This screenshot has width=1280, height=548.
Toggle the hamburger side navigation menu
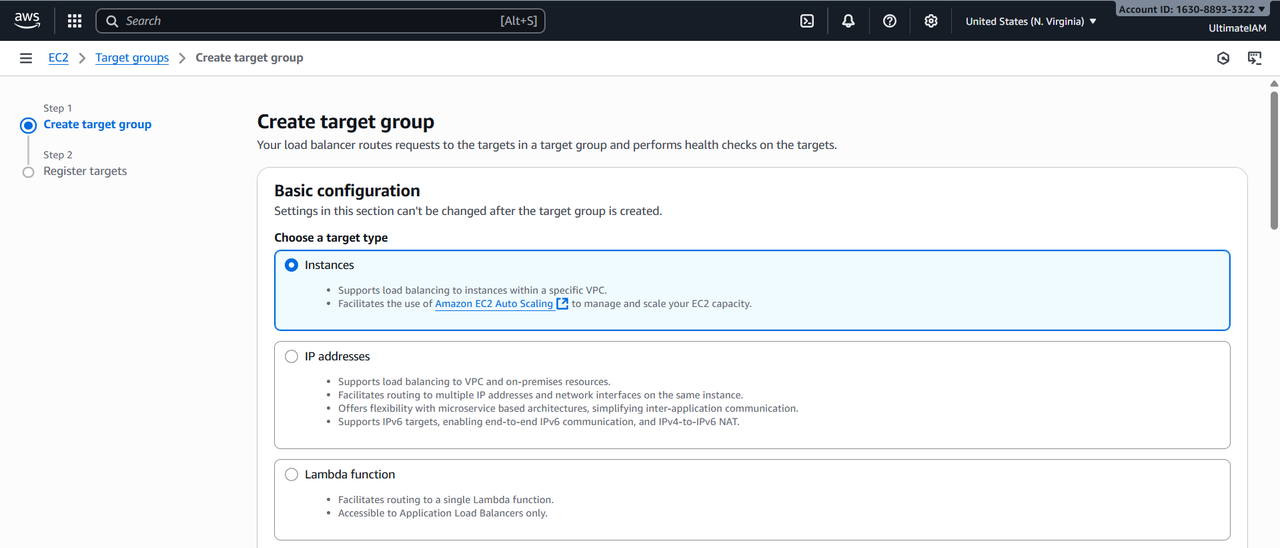(26, 58)
